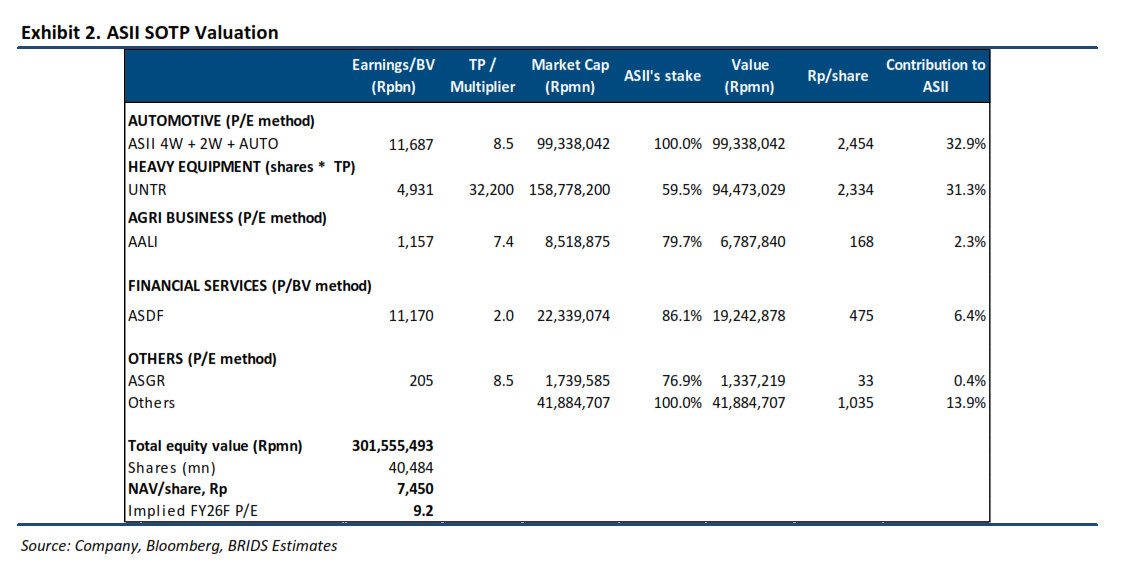Select the Implied FY26F P/E value 9.2
The width and height of the screenshot is (1122, 574).
[423, 512]
